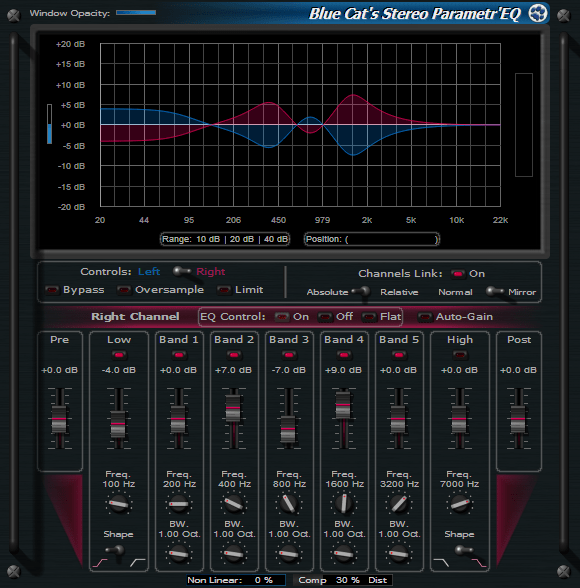The width and height of the screenshot is (580, 588).
Task: Click the Post gain fader
Action: pyautogui.click(x=518, y=418)
